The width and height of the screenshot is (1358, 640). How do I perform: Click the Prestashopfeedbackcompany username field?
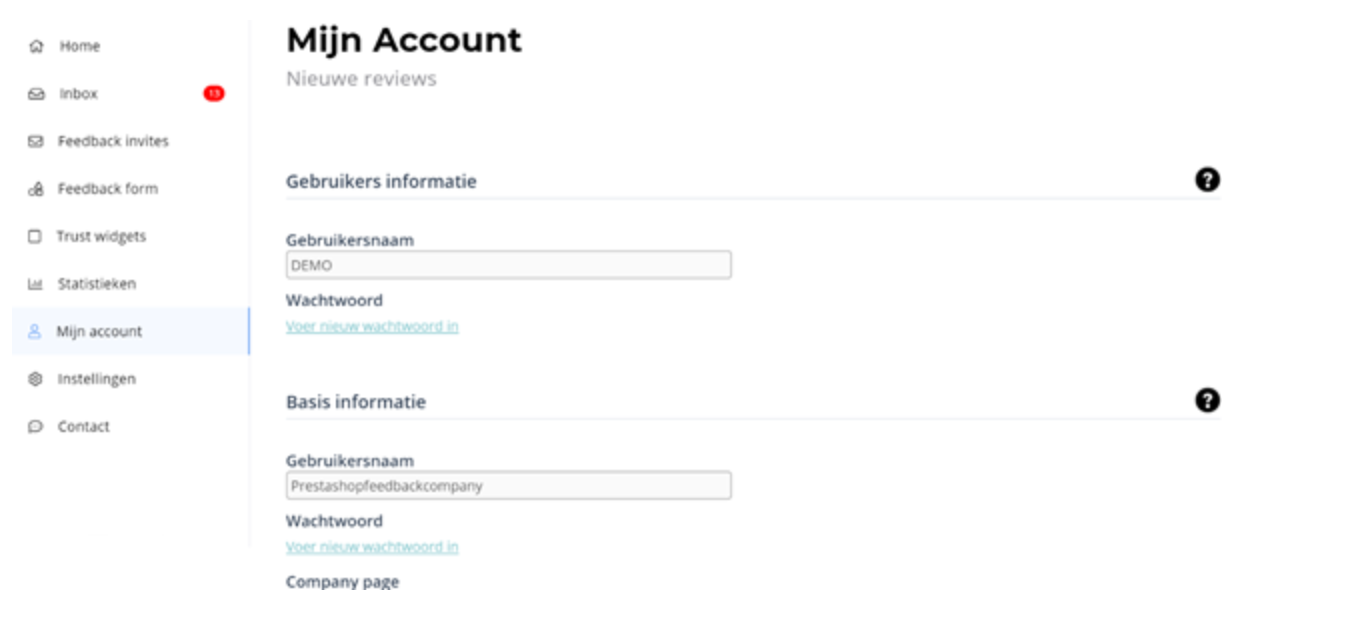click(x=508, y=486)
